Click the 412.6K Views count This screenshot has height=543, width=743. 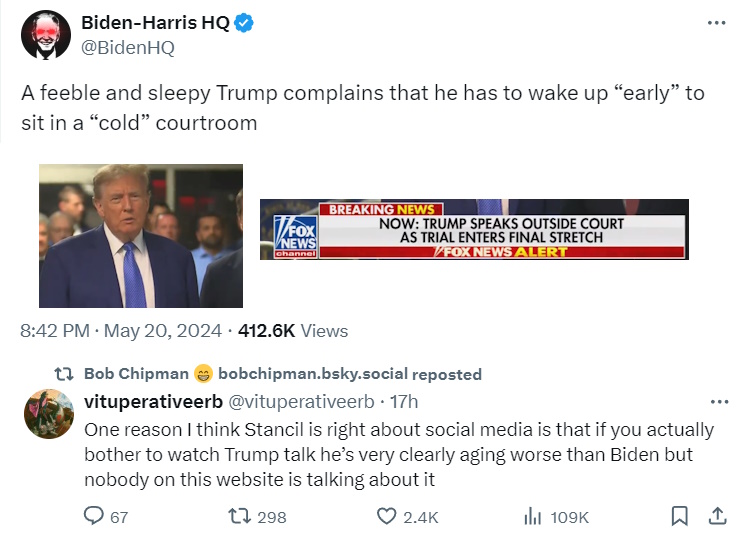coord(295,330)
